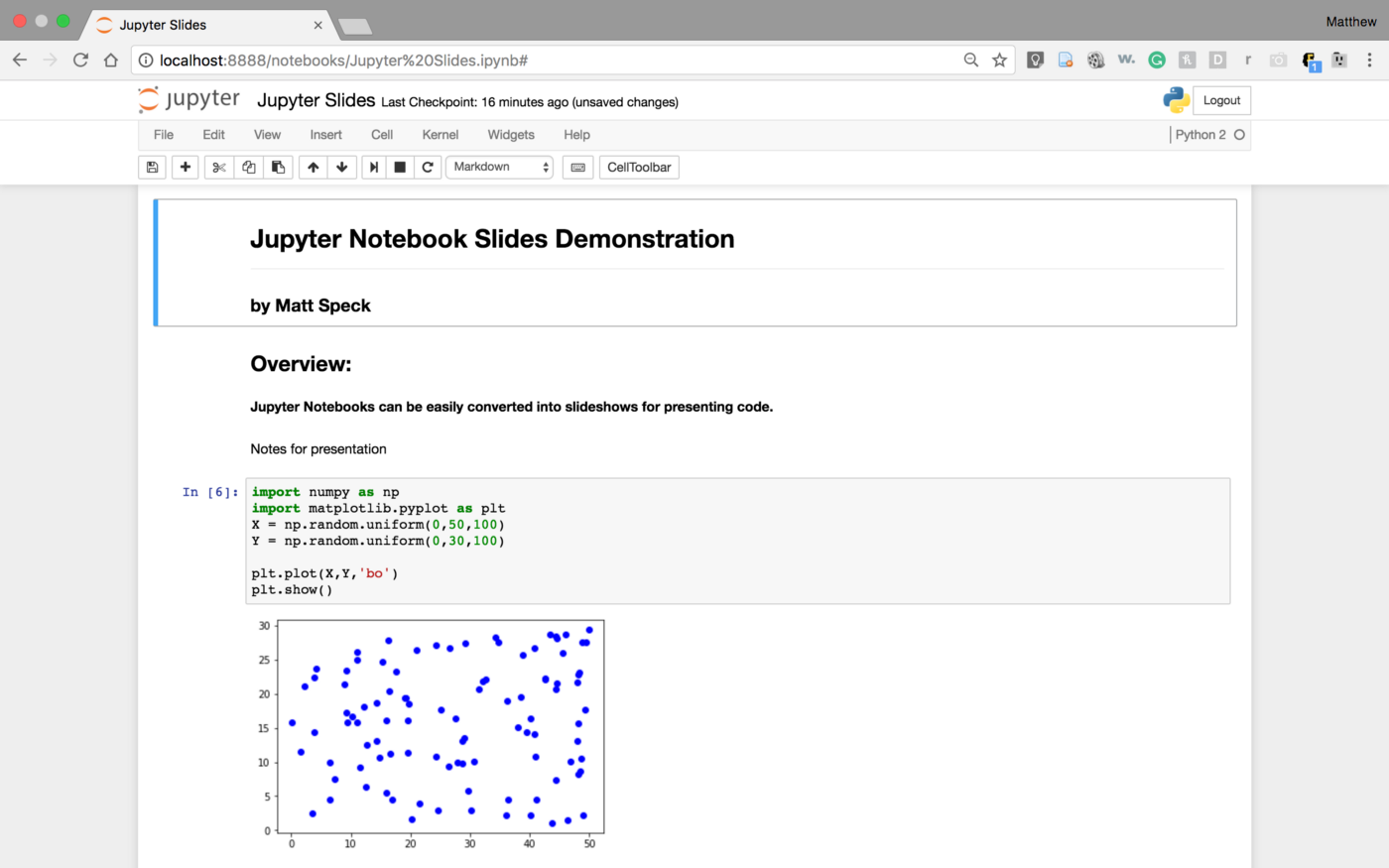Paste a cell using the paste icon

click(x=278, y=167)
